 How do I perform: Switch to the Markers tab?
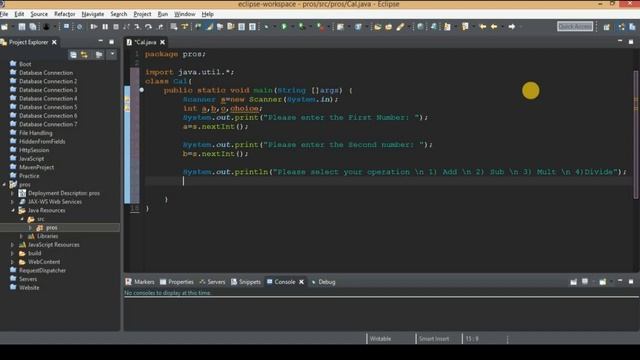click(x=140, y=282)
